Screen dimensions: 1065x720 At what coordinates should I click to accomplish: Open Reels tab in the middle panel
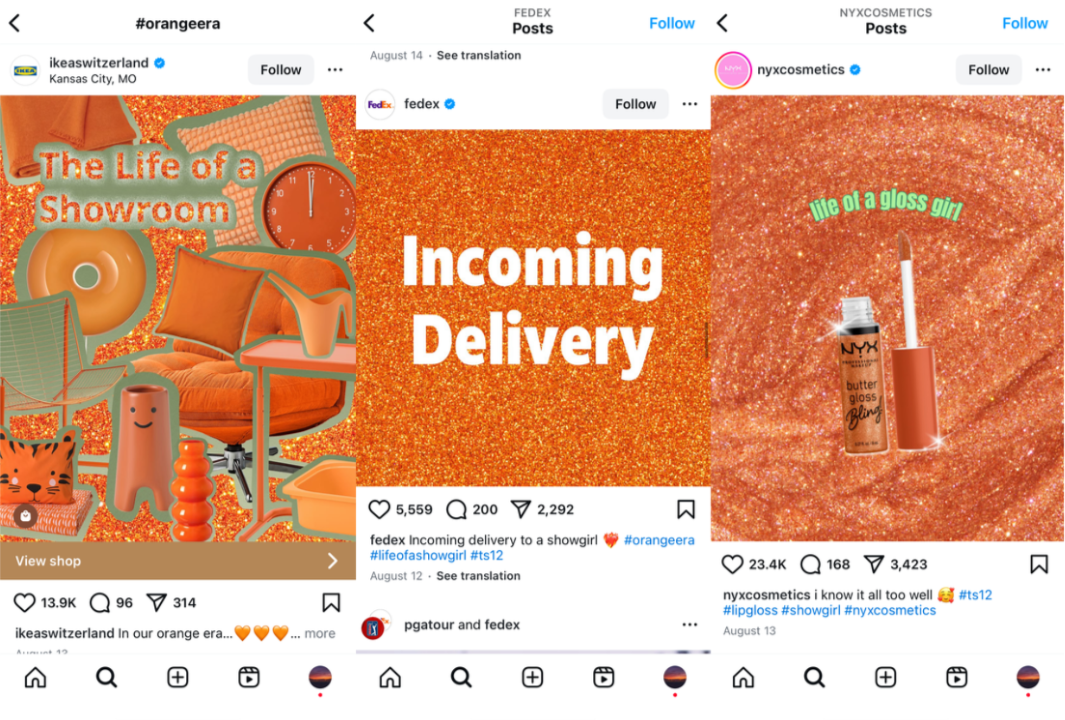tap(603, 677)
